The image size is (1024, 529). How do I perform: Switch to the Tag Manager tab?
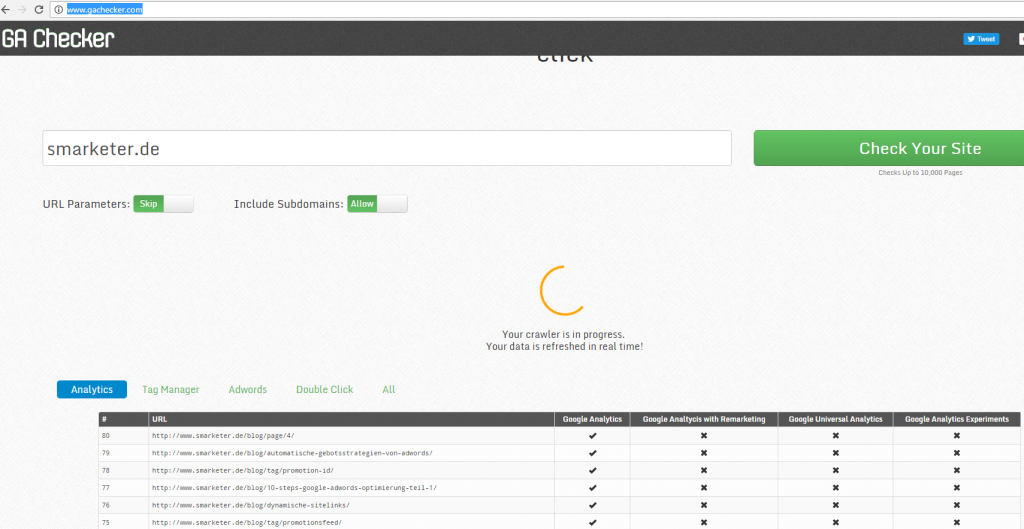click(170, 389)
